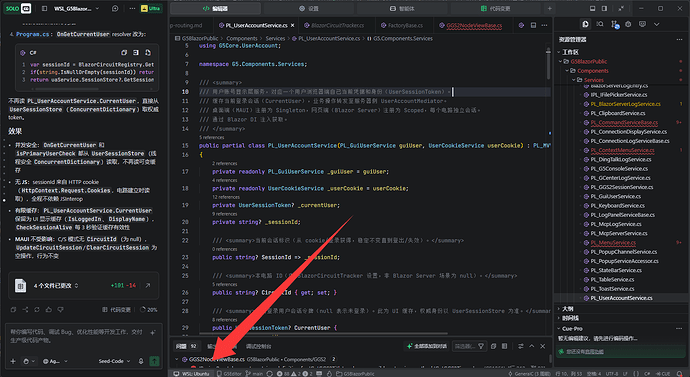
Task: Select the 问题 problems tab
Action: click(187, 346)
